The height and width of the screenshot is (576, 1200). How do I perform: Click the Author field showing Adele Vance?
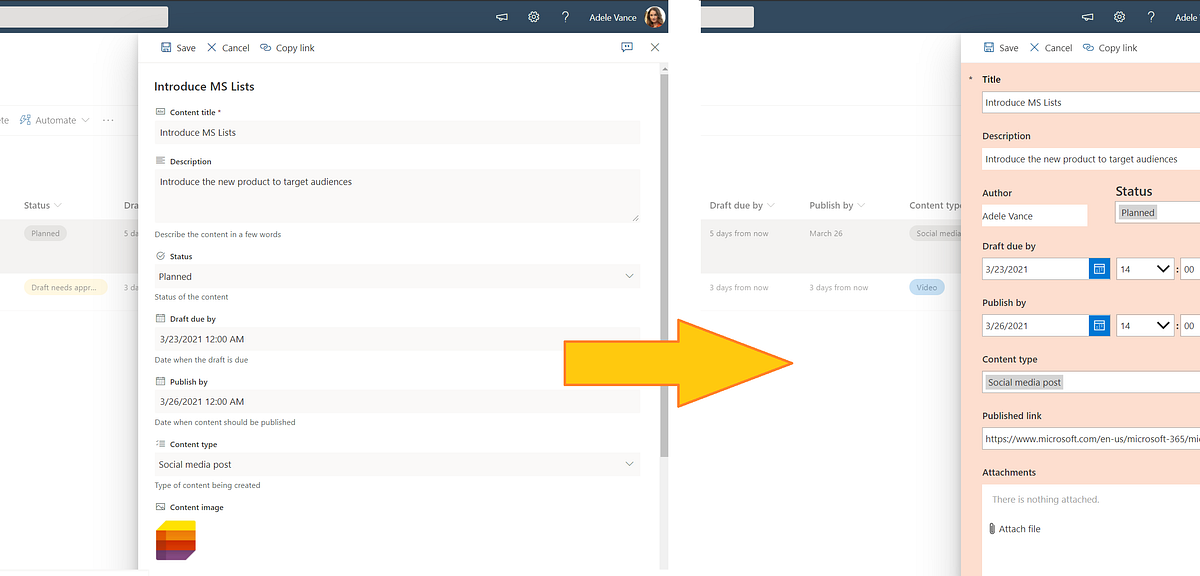tap(1034, 215)
